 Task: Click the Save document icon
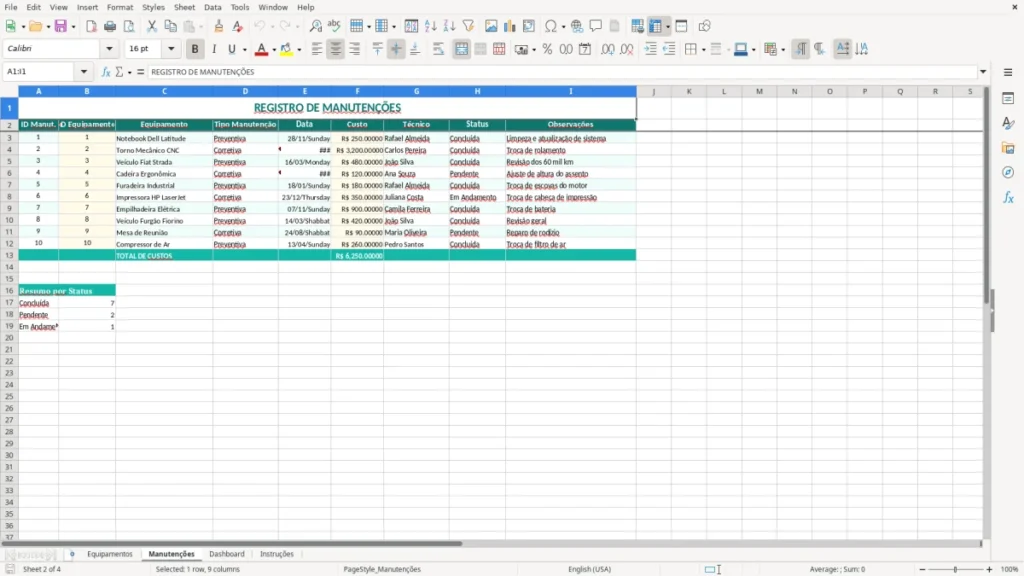61,26
